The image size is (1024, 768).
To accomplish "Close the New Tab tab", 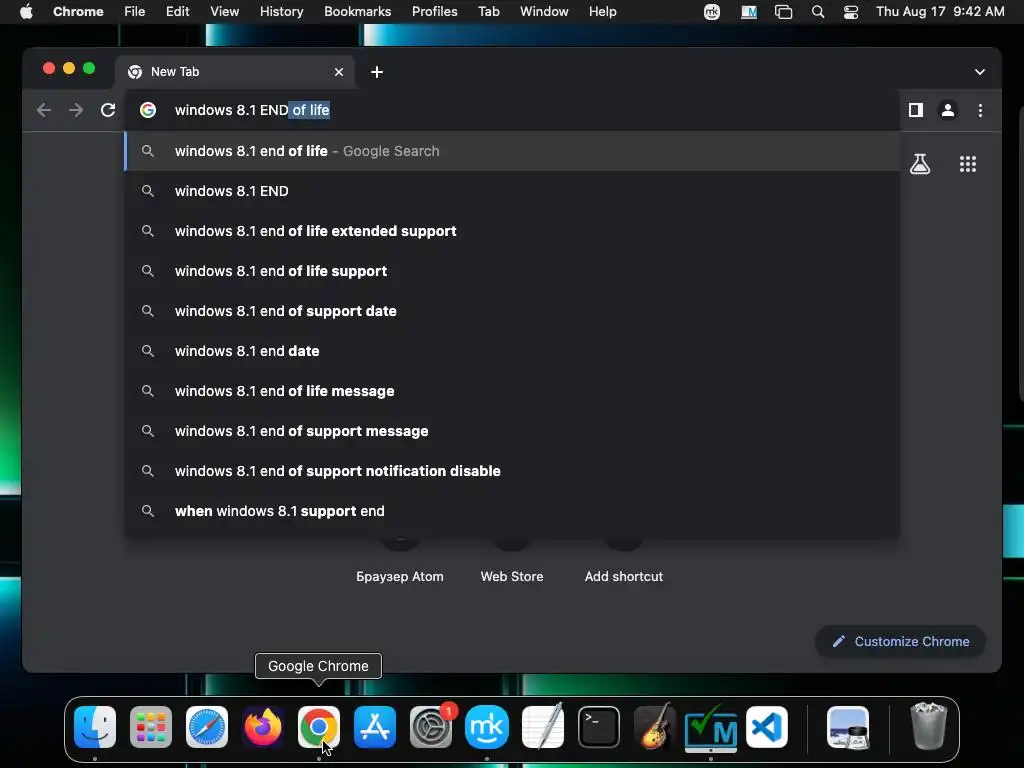I will point(339,72).
